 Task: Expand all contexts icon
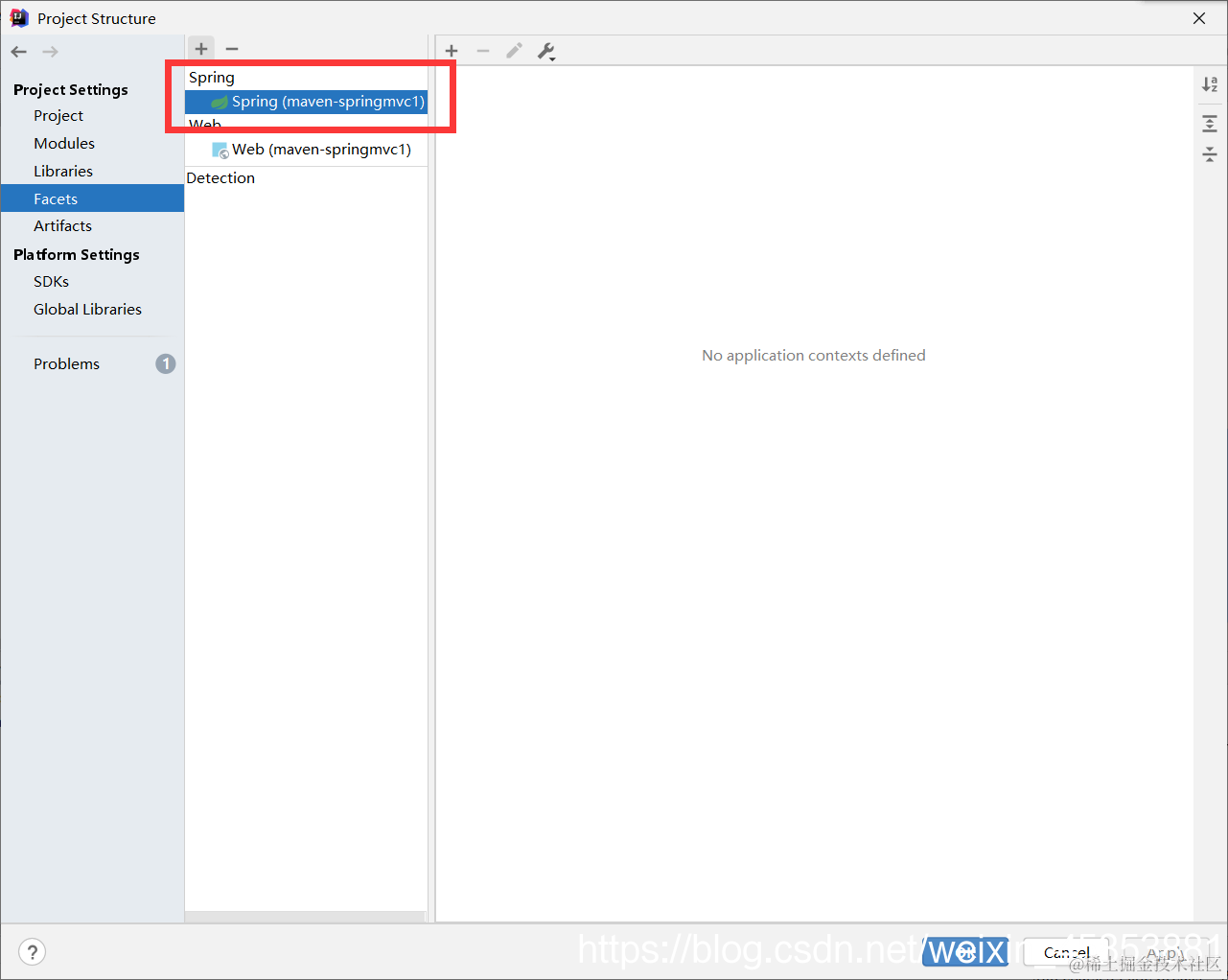[x=1210, y=123]
